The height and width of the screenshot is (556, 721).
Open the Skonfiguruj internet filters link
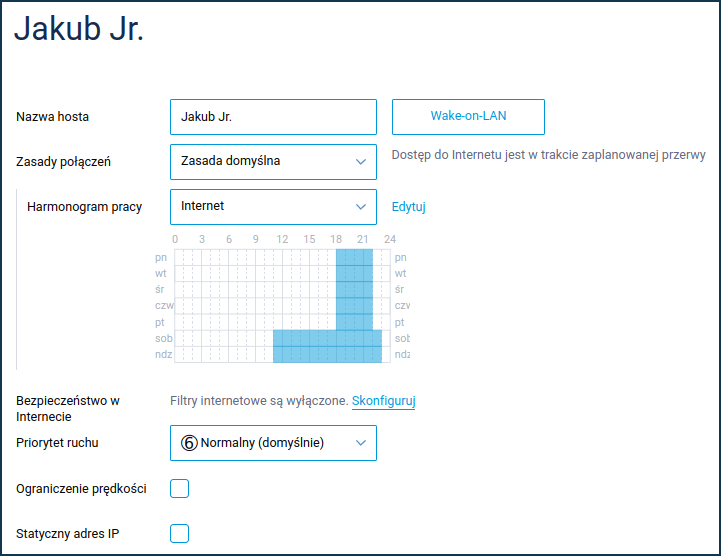click(383, 401)
